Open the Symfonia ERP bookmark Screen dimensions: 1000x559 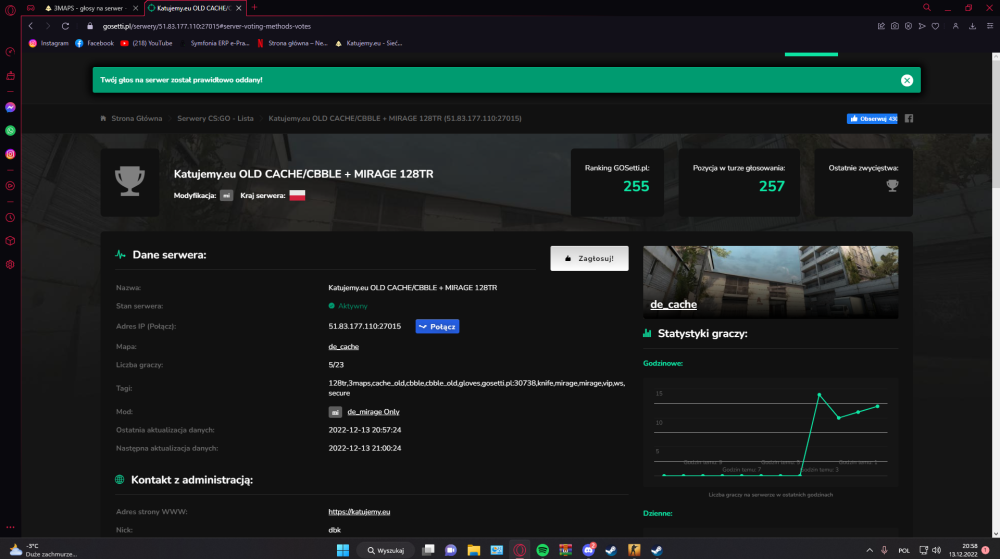tap(215, 43)
